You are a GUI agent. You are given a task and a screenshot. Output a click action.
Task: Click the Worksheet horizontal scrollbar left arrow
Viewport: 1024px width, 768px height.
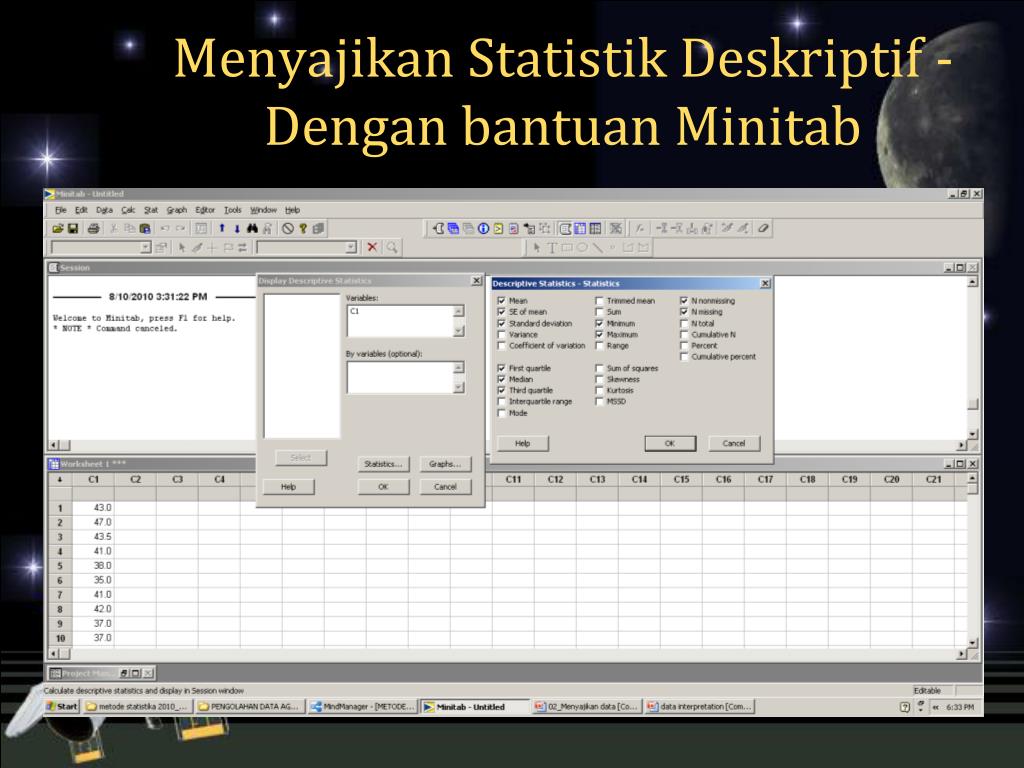54,653
